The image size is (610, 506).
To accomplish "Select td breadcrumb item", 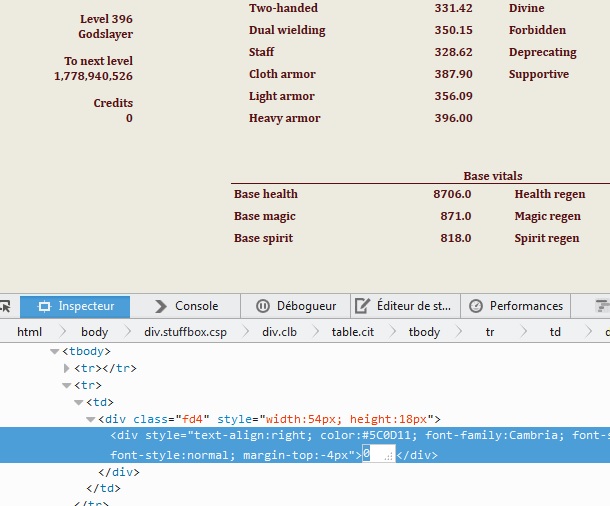I will pos(555,332).
